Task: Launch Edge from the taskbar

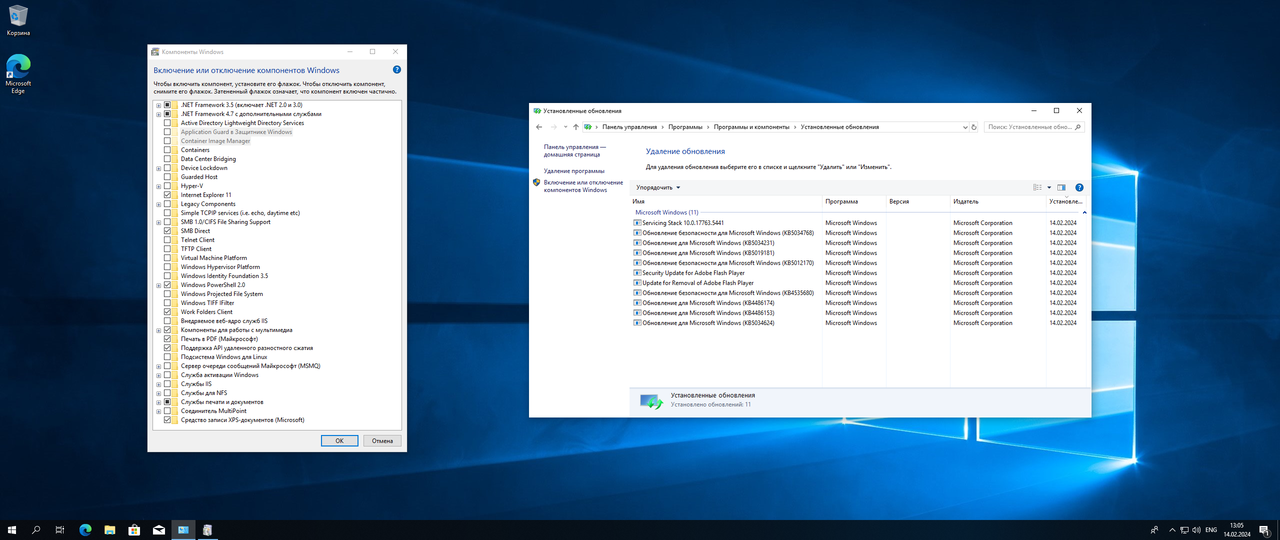Action: [x=85, y=529]
